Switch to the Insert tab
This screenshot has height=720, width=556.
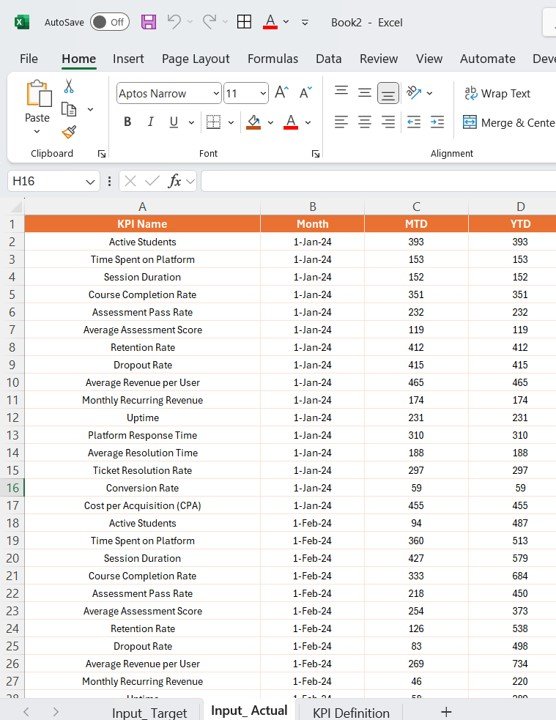128,59
